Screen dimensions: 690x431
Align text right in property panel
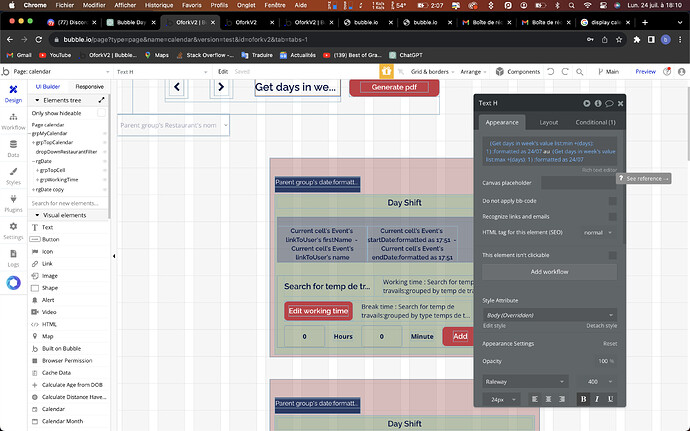point(562,399)
